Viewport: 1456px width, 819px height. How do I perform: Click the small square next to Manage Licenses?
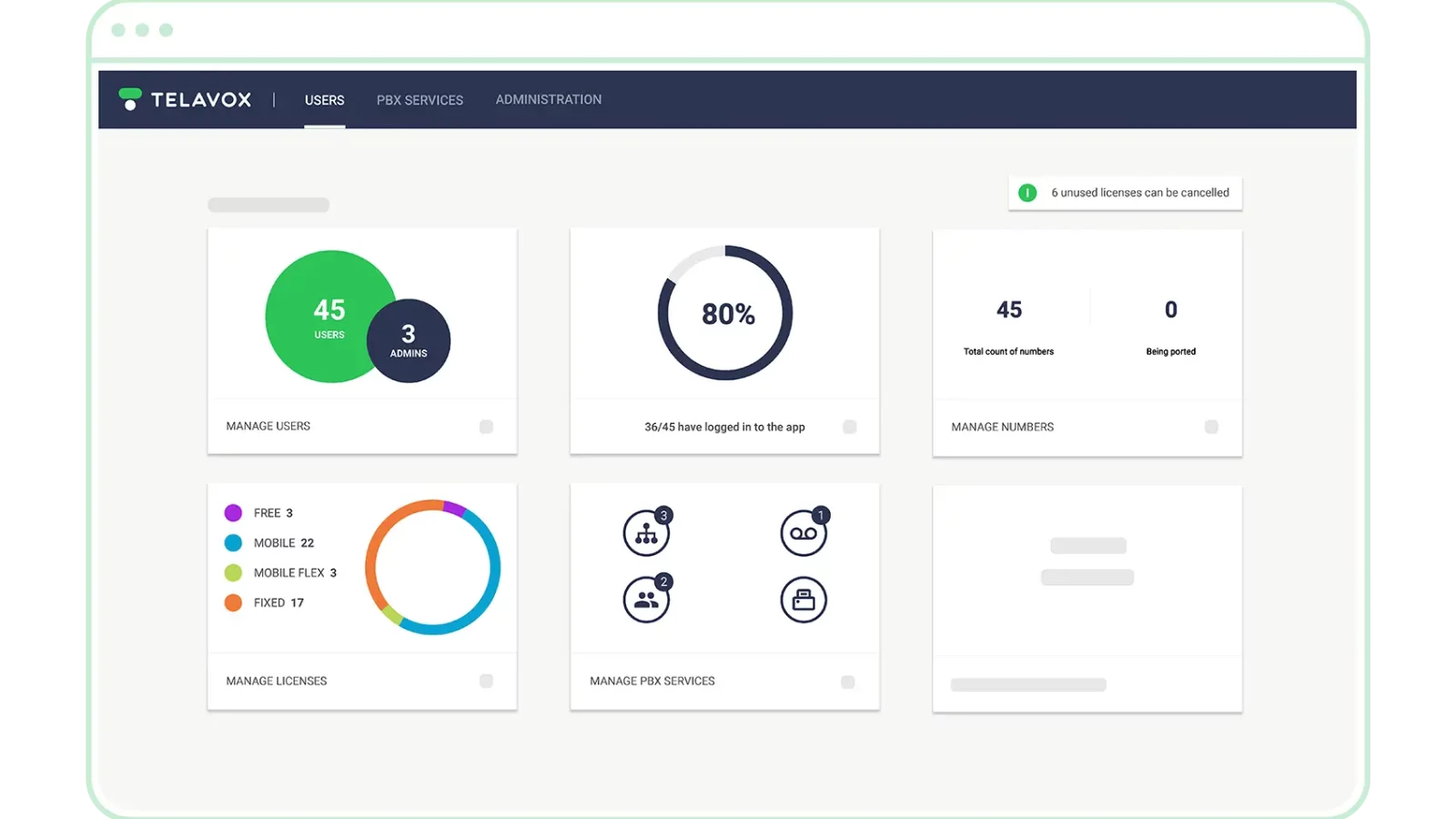click(486, 681)
